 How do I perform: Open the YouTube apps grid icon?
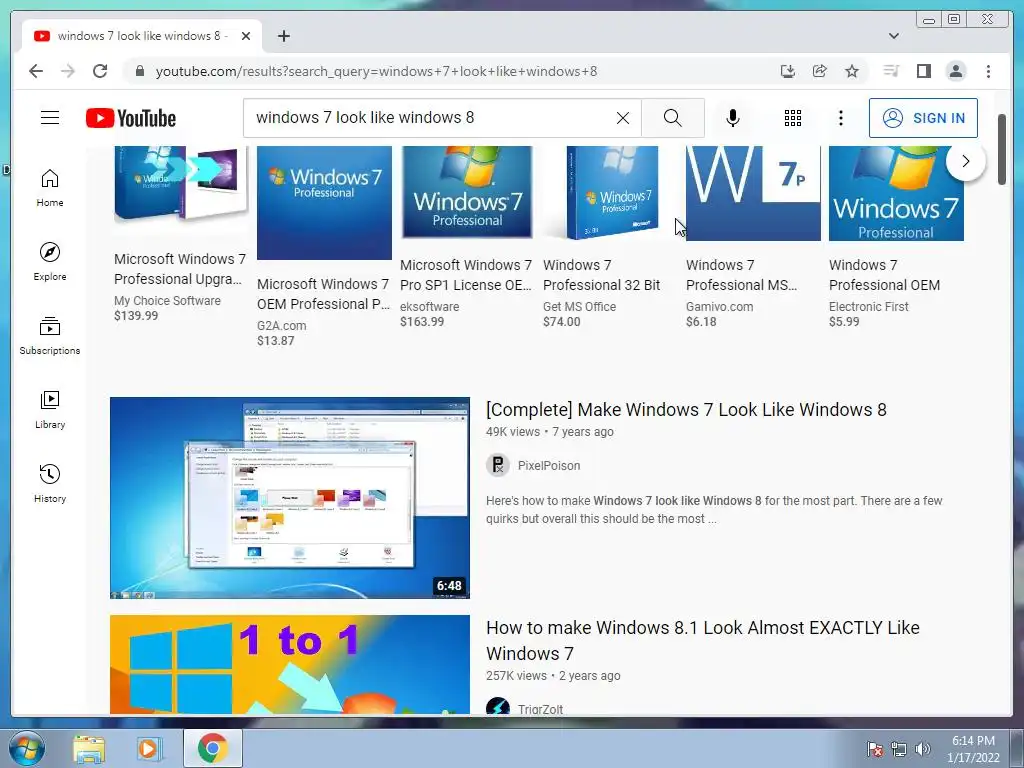point(792,118)
